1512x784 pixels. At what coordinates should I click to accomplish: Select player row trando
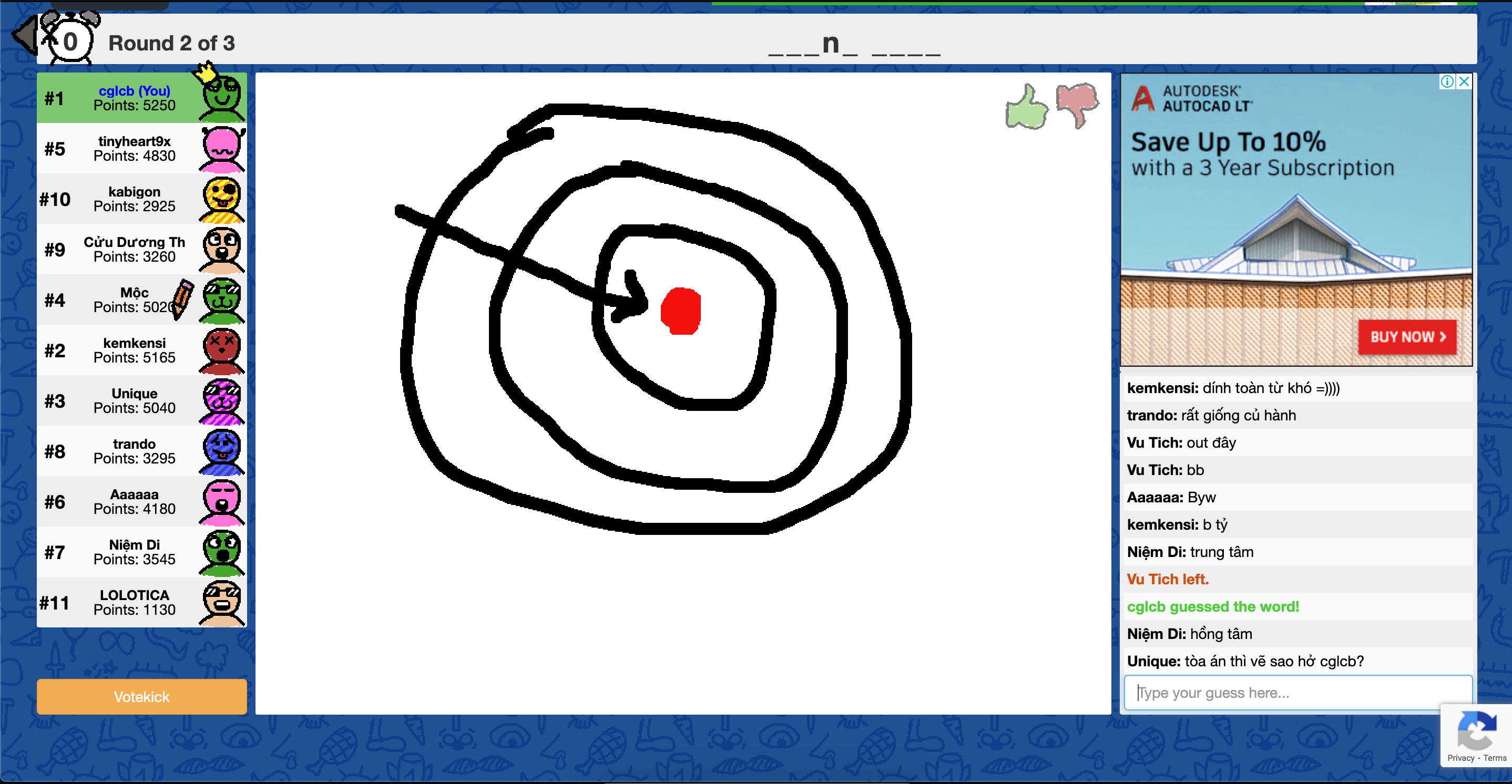coord(135,451)
